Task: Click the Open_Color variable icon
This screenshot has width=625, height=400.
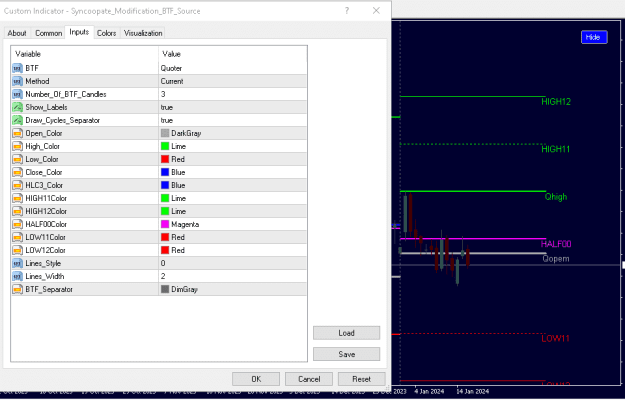Action: [17, 133]
